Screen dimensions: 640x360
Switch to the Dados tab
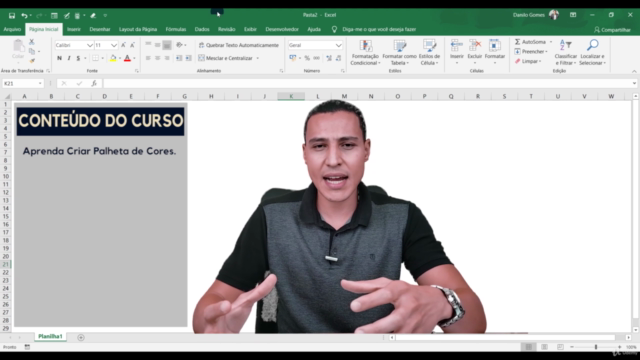(x=202, y=29)
